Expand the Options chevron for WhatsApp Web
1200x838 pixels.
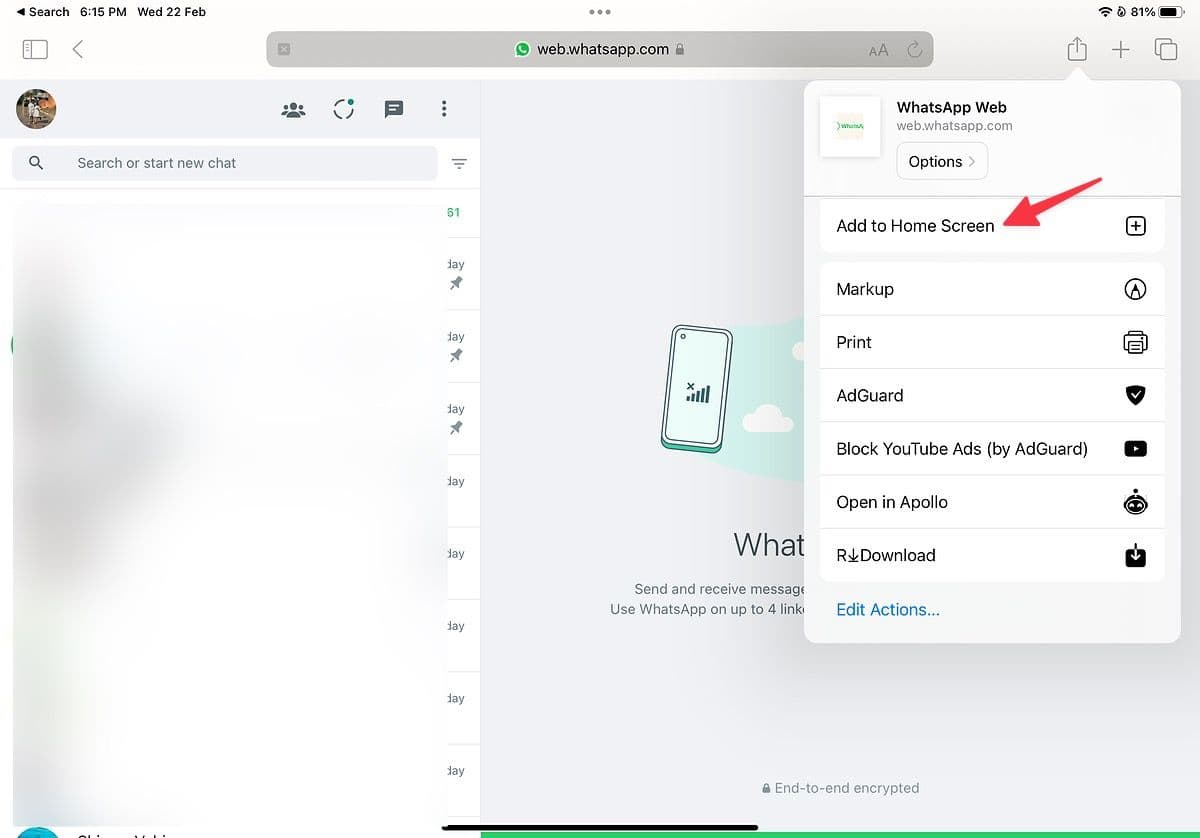pyautogui.click(x=941, y=161)
